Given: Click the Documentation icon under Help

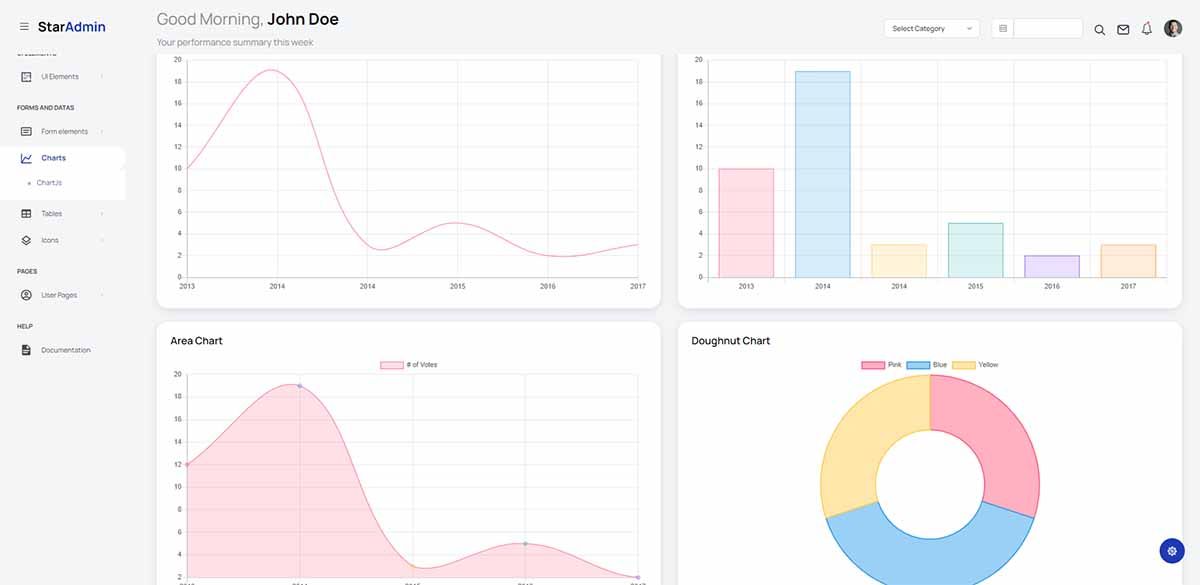Looking at the screenshot, I should pos(25,349).
